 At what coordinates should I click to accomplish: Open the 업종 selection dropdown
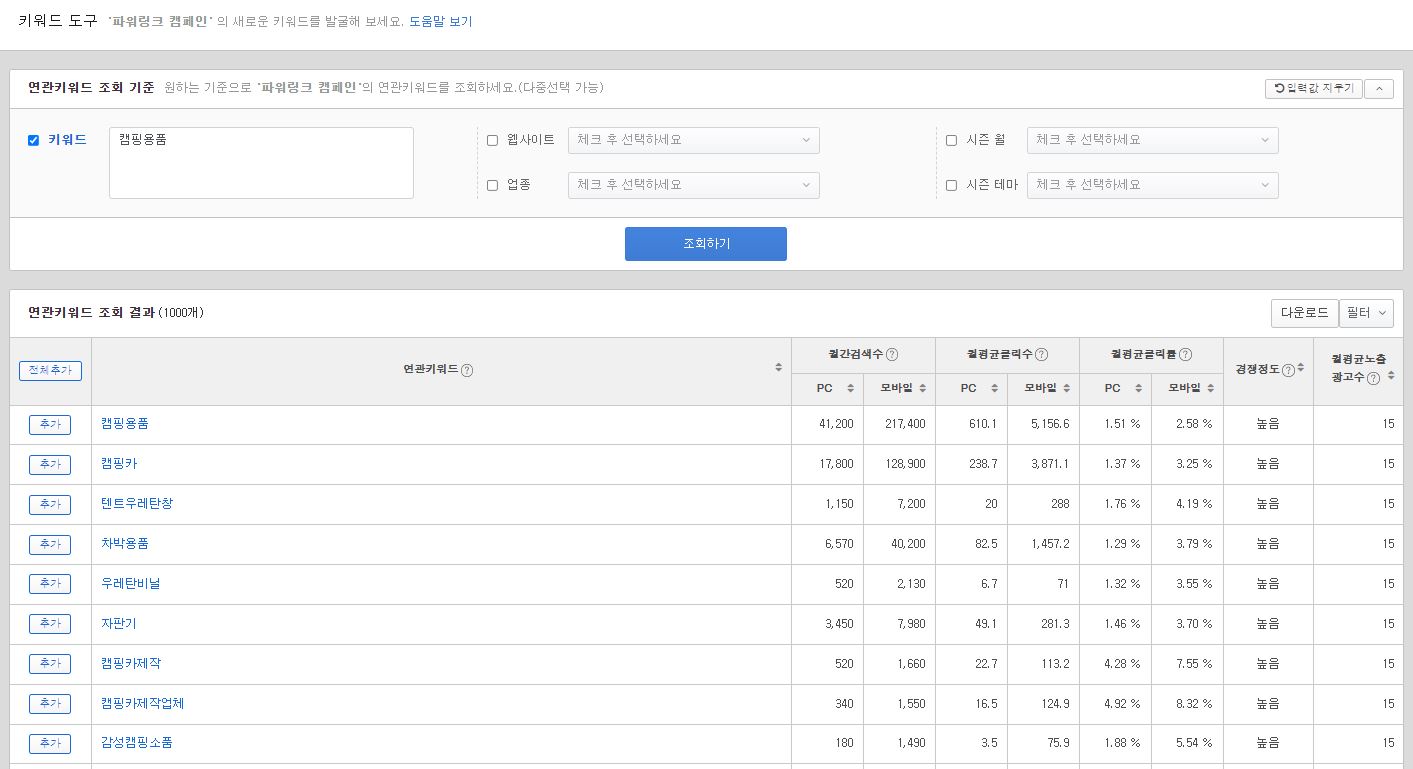tap(693, 185)
